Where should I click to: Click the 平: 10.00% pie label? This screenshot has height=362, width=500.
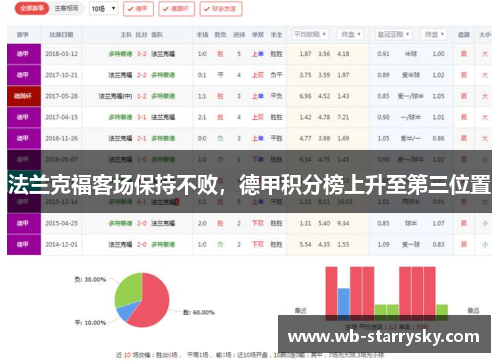coord(90,323)
